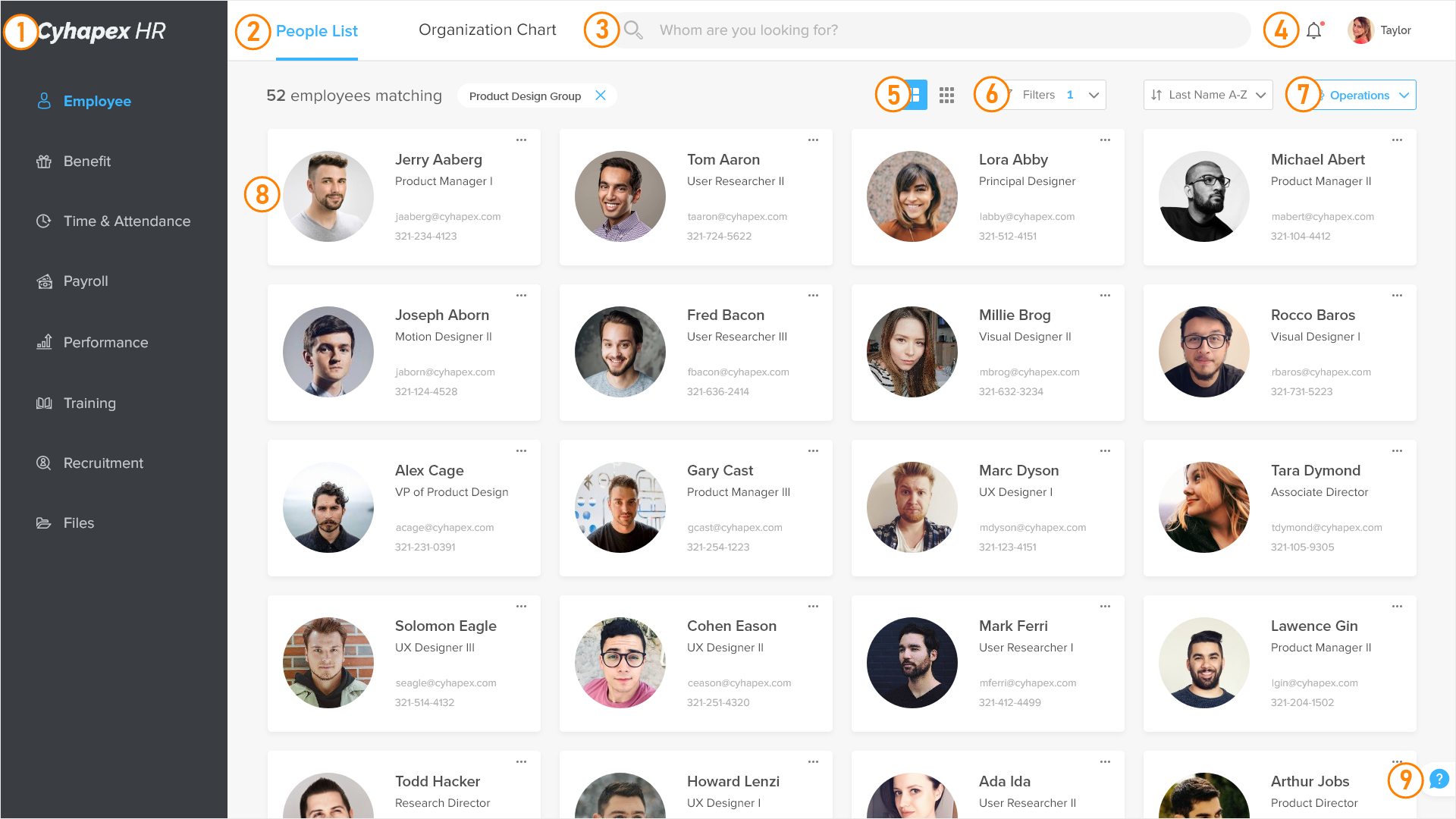The height and width of the screenshot is (819, 1456).
Task: Click the search magnifier icon
Action: tap(633, 30)
